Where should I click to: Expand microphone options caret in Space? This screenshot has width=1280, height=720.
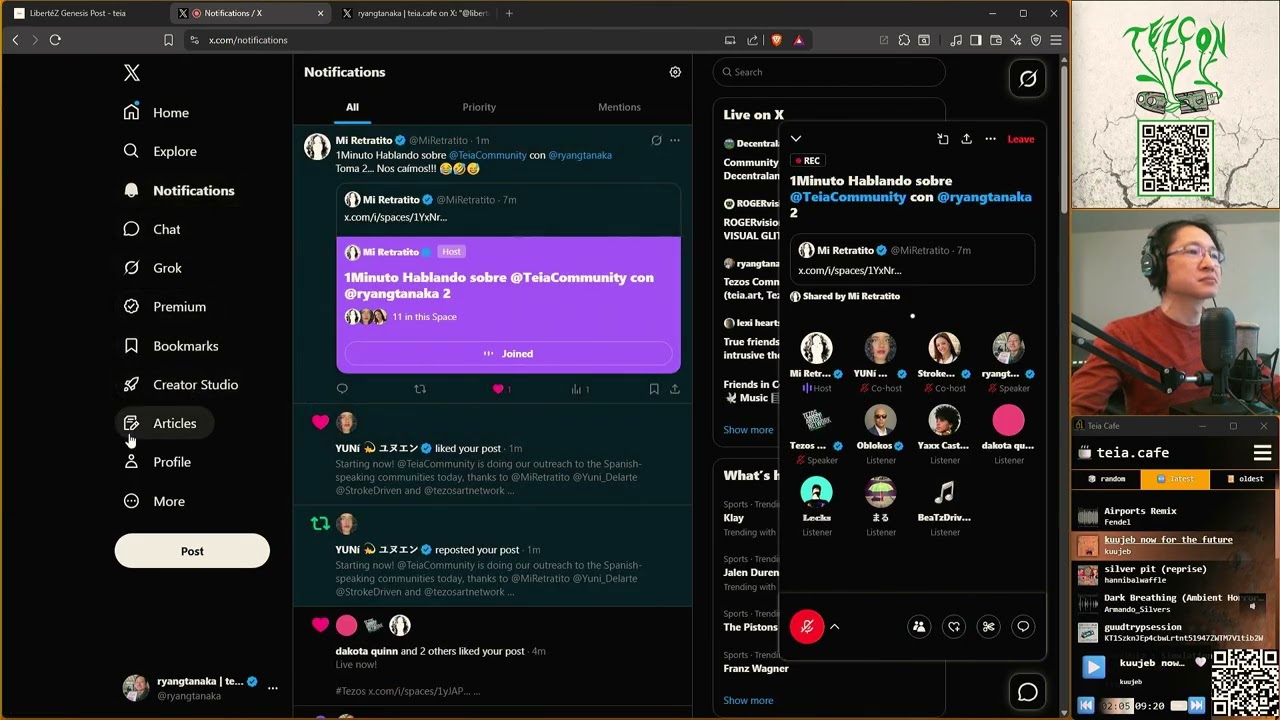pos(834,627)
